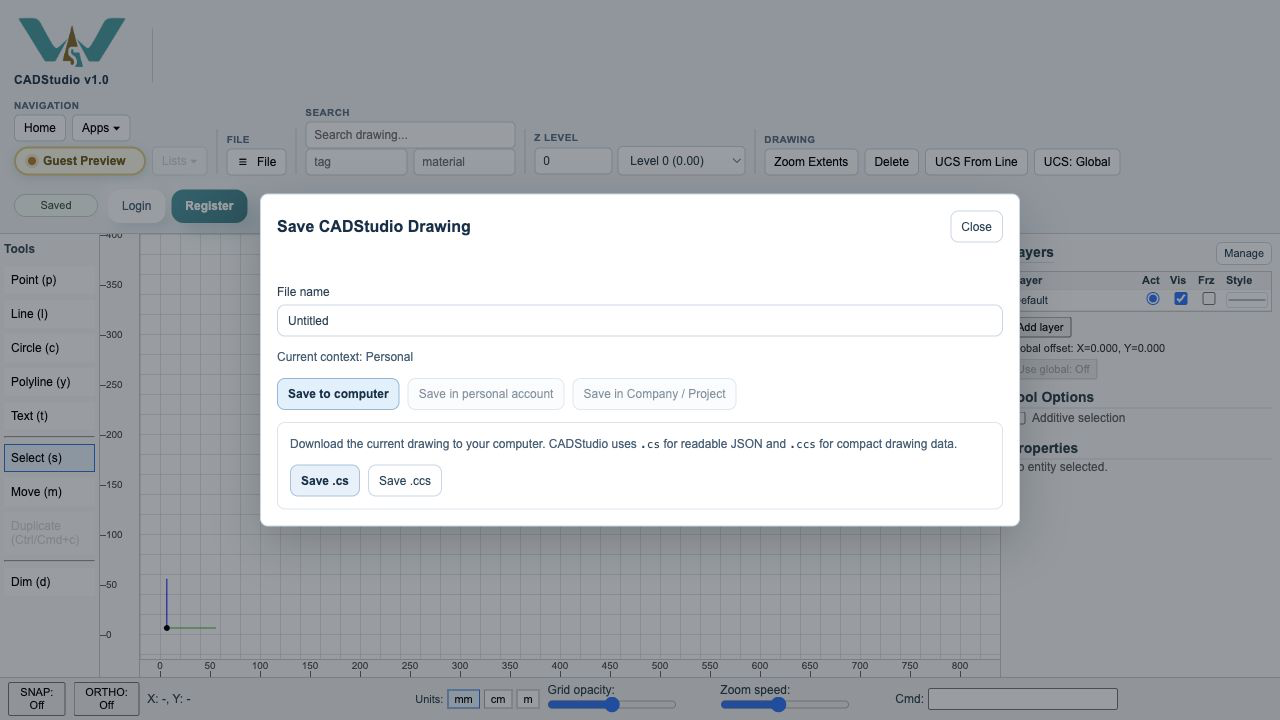The image size is (1280, 720).
Task: Click Zoom Extents
Action: (x=811, y=162)
